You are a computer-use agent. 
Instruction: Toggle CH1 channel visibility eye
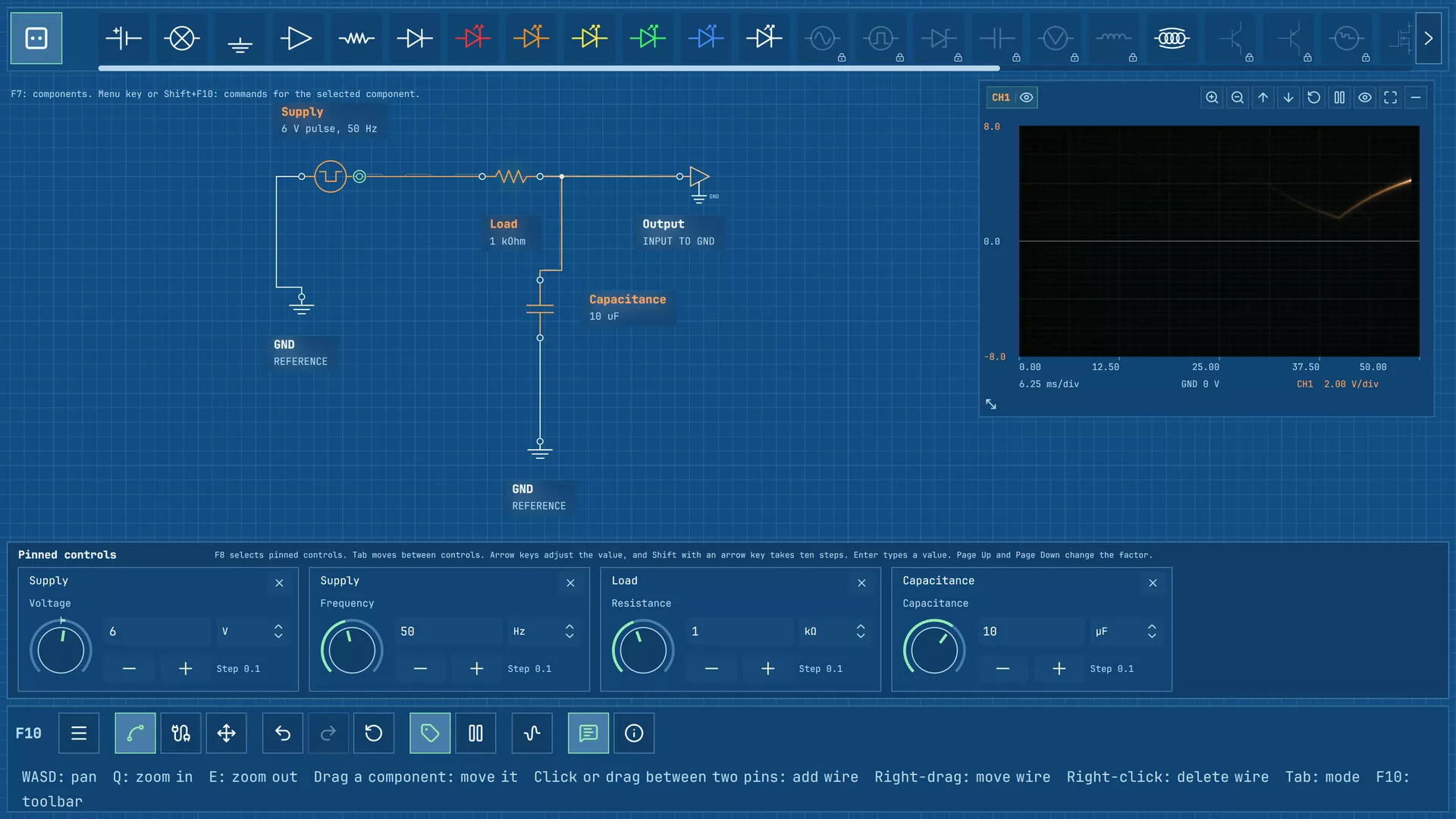click(1026, 97)
